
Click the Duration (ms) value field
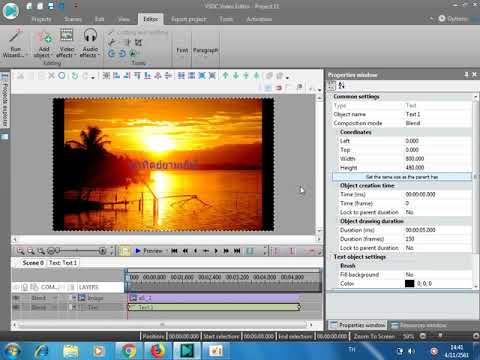[437, 230]
